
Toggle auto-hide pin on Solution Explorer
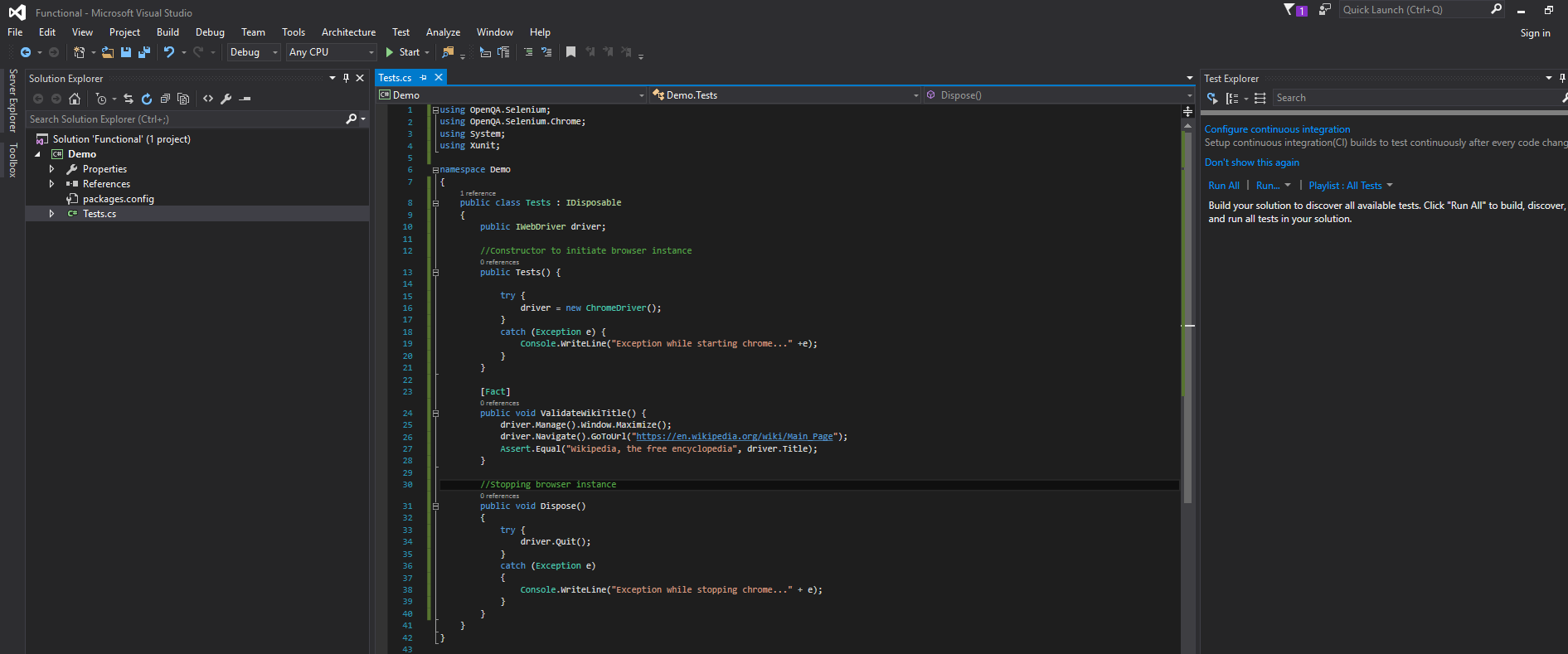pos(346,78)
